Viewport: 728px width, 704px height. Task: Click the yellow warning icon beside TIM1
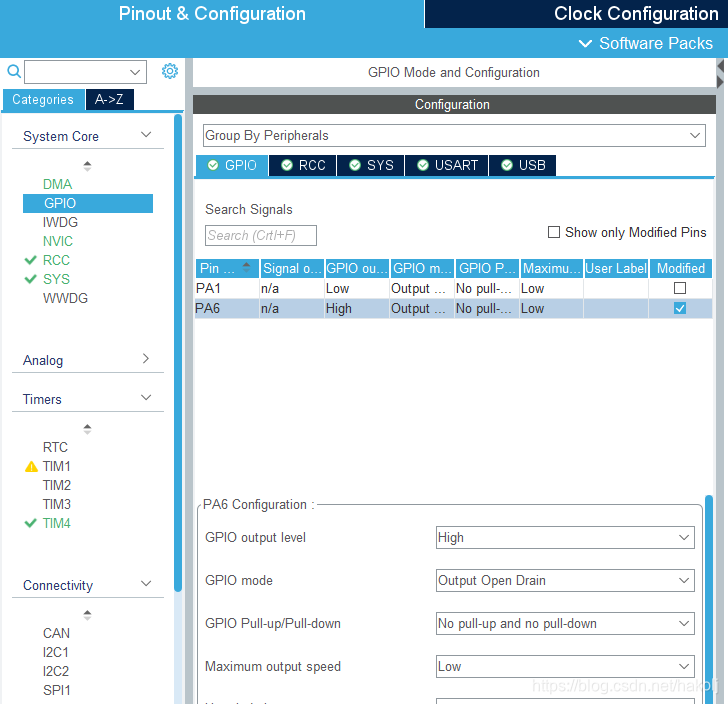point(31,466)
